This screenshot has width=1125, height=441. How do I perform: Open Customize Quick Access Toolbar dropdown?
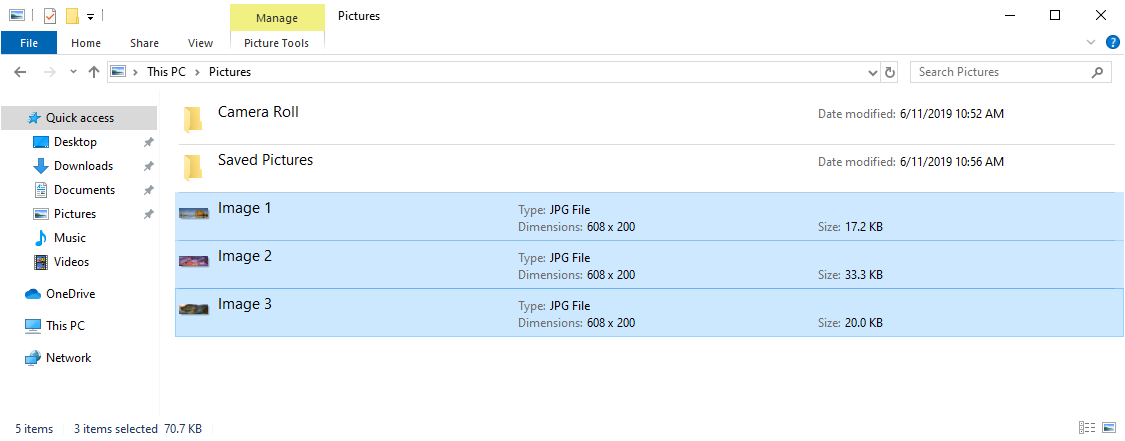click(90, 16)
